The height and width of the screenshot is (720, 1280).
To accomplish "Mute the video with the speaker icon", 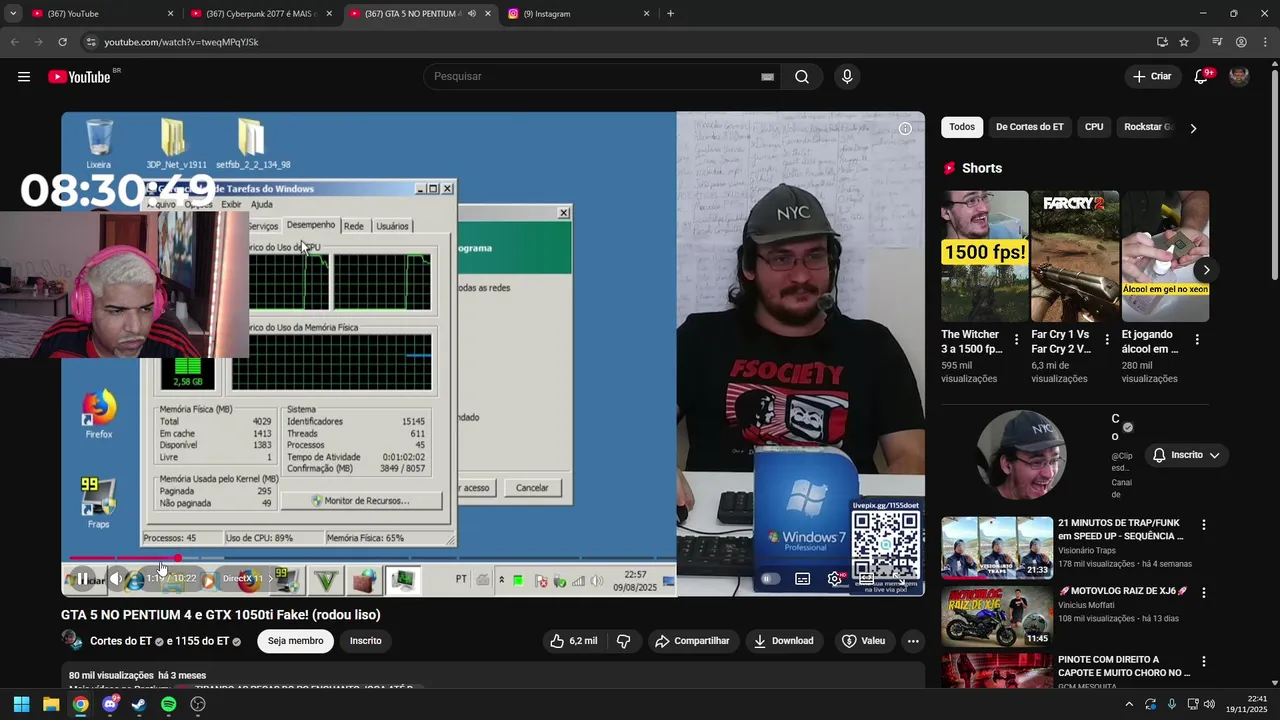I will coord(116,579).
